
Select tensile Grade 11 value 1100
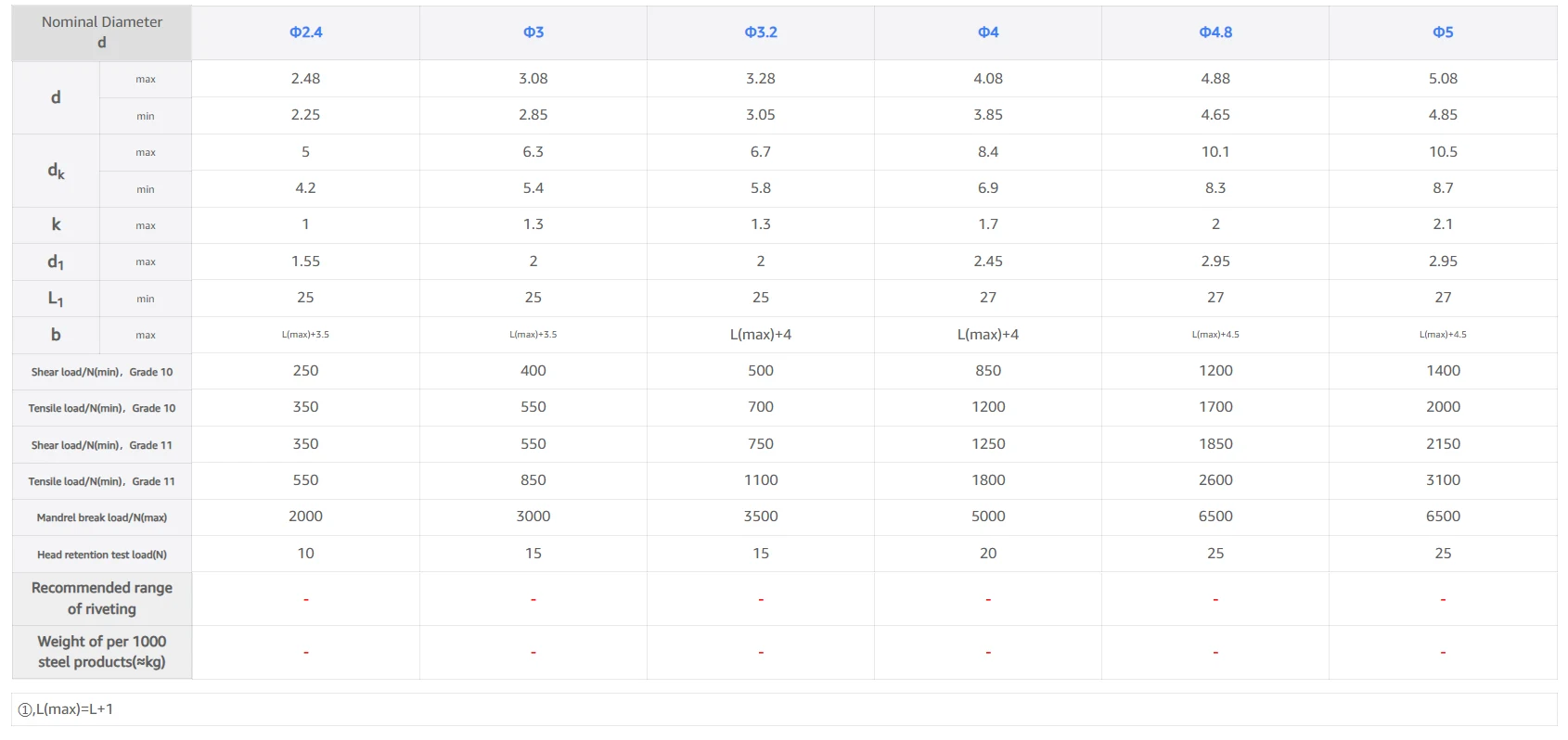coord(760,480)
